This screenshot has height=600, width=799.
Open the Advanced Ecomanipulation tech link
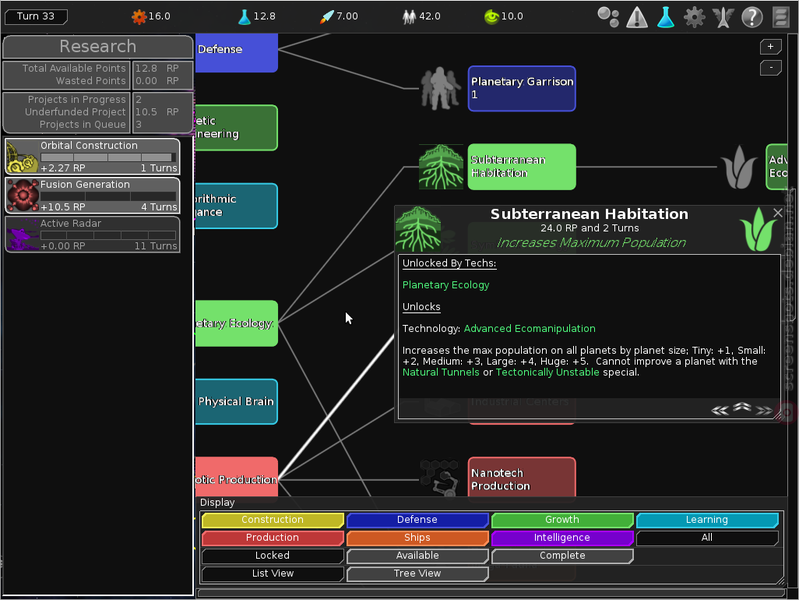click(x=529, y=329)
